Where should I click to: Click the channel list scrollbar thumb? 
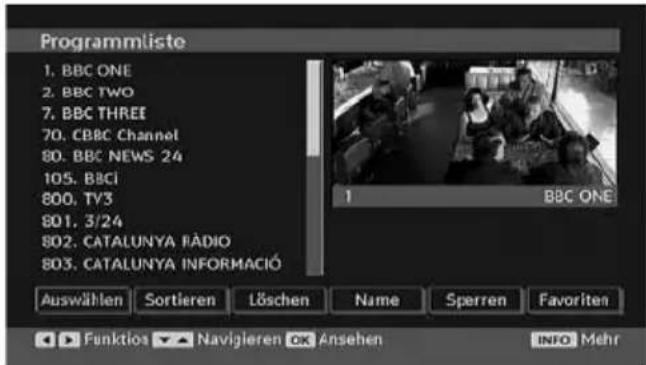[315, 109]
